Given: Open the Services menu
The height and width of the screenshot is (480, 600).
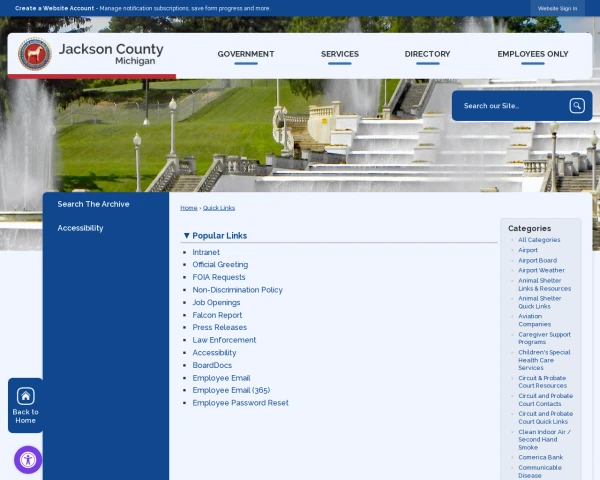Looking at the screenshot, I should (x=340, y=54).
